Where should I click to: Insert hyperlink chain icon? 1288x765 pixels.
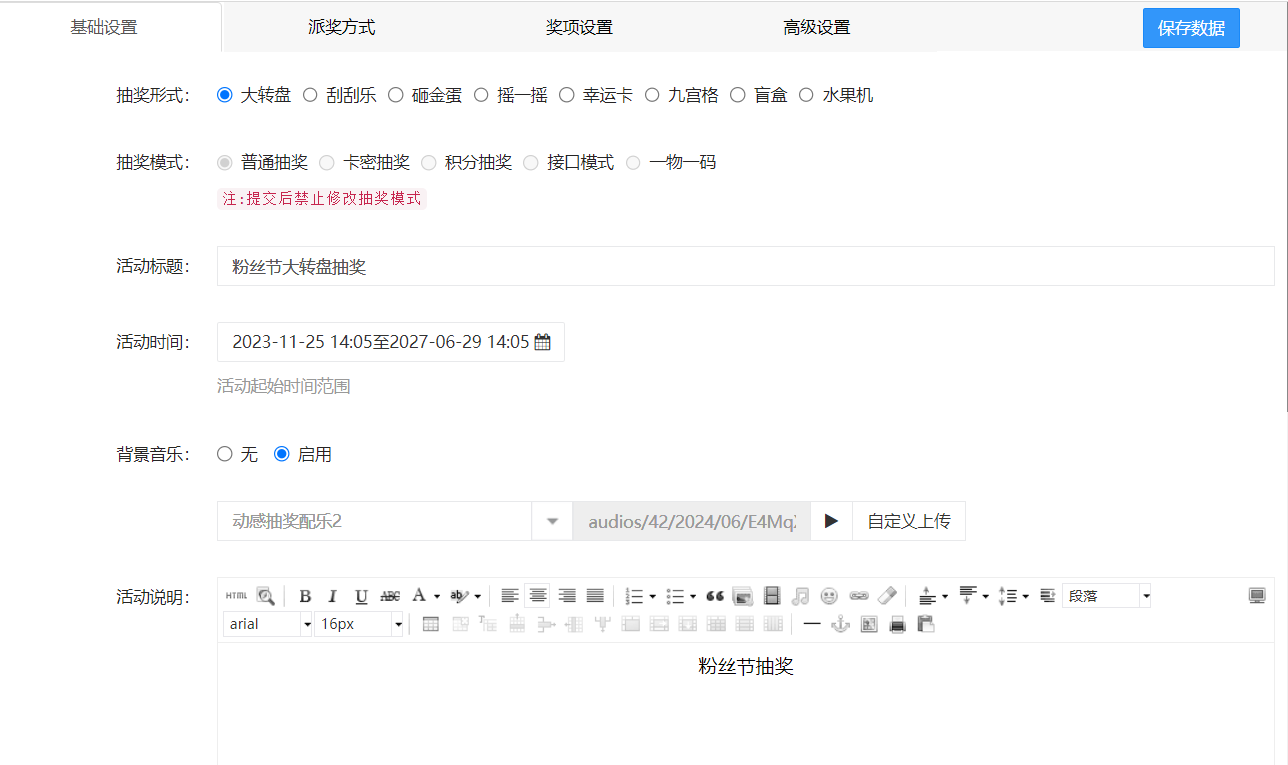click(858, 596)
